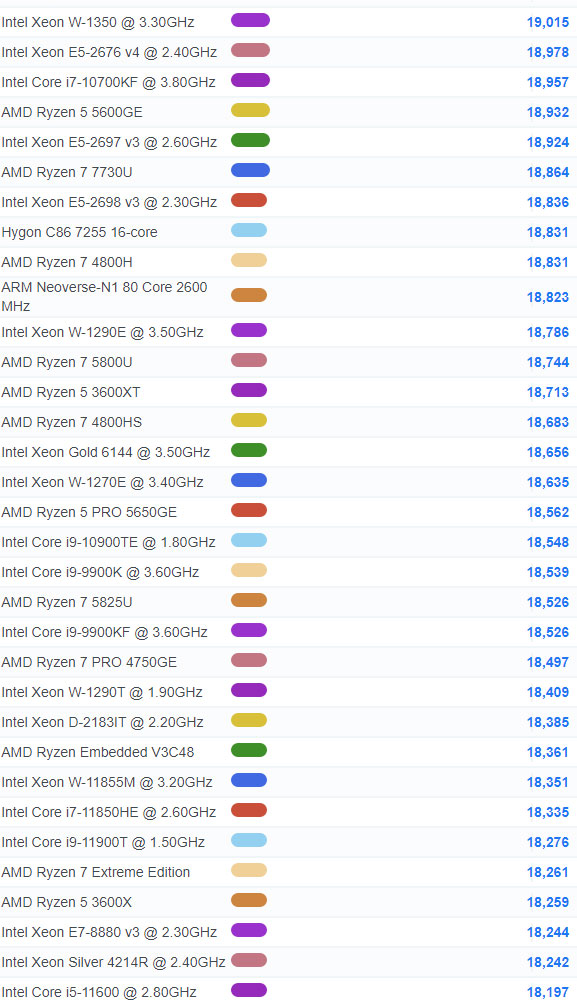Click score 18,497 for Ryzen 7 PRO 4750GE
577x1000 pixels.
click(x=548, y=662)
